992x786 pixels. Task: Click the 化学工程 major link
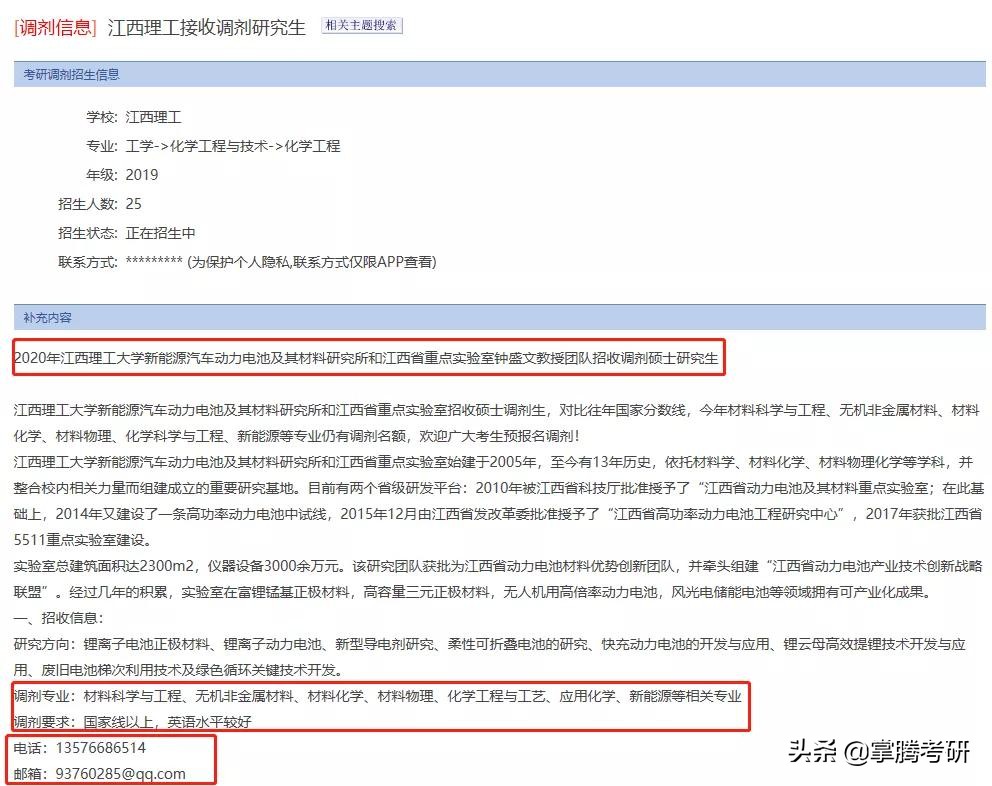[x=316, y=145]
